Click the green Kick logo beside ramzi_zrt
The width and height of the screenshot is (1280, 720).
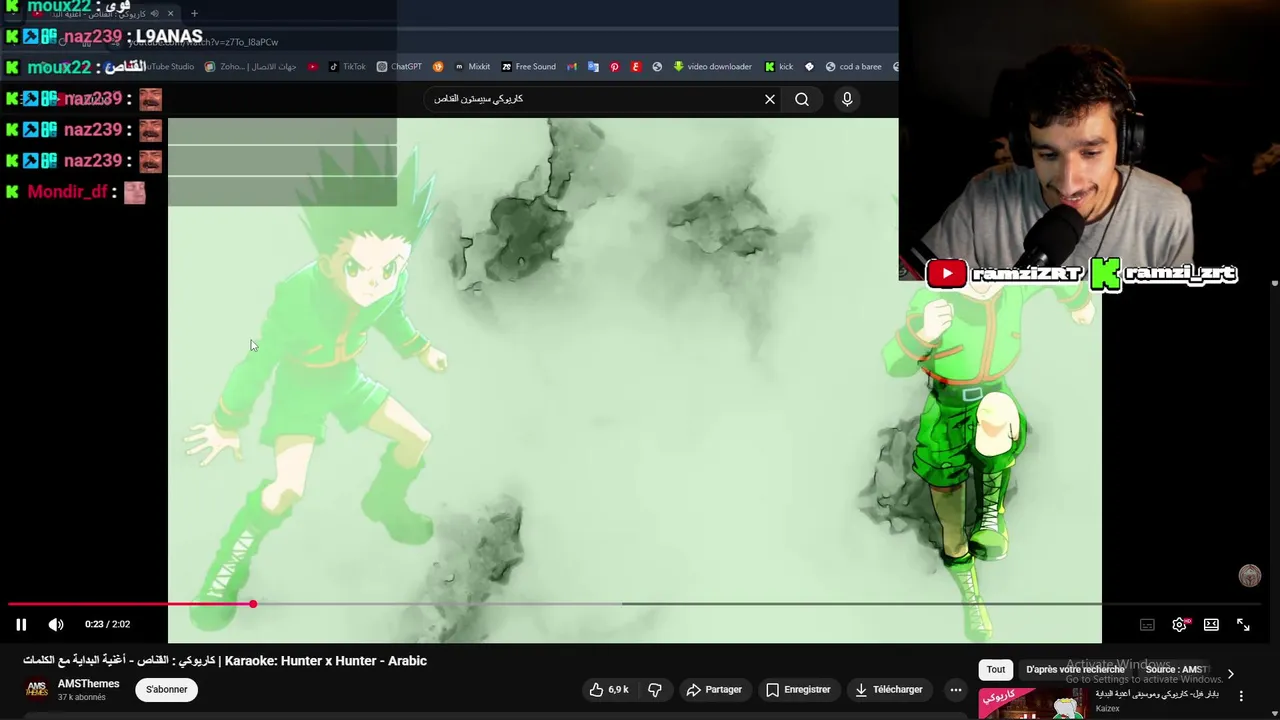[1105, 274]
